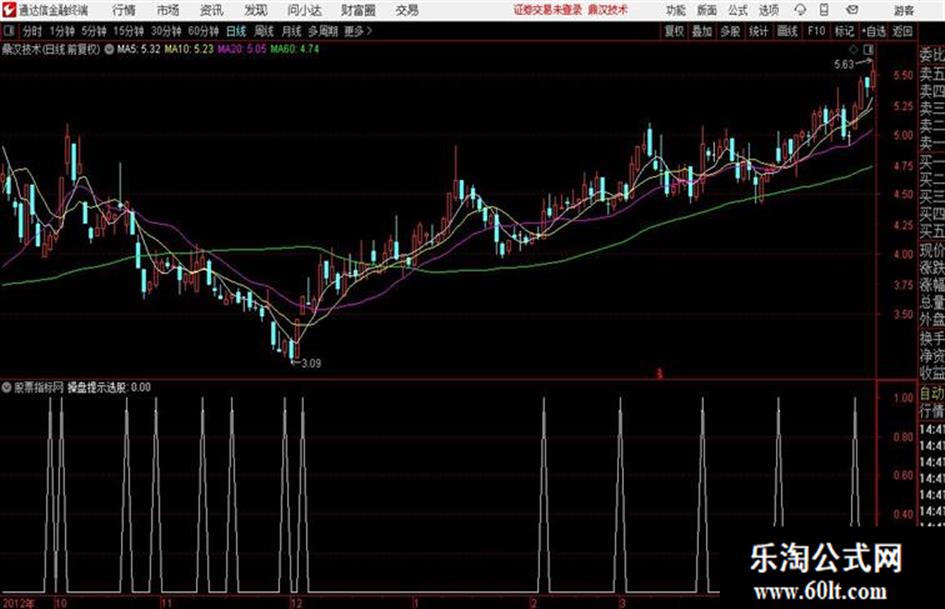Click the MA60: 4.74 indicator label
The height and width of the screenshot is (609, 945).
click(x=295, y=49)
